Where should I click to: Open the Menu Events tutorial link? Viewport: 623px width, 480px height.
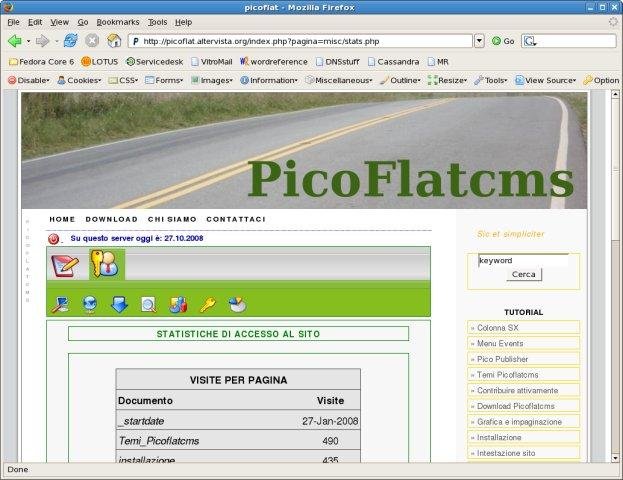pyautogui.click(x=523, y=344)
